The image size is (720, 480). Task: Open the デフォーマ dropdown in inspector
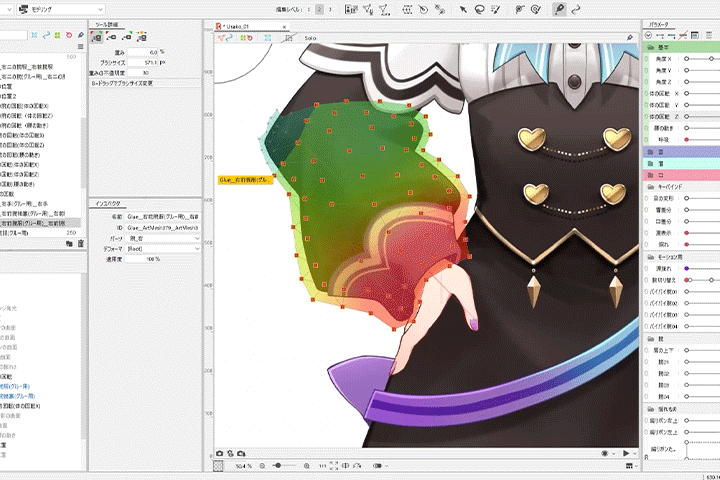pos(163,248)
